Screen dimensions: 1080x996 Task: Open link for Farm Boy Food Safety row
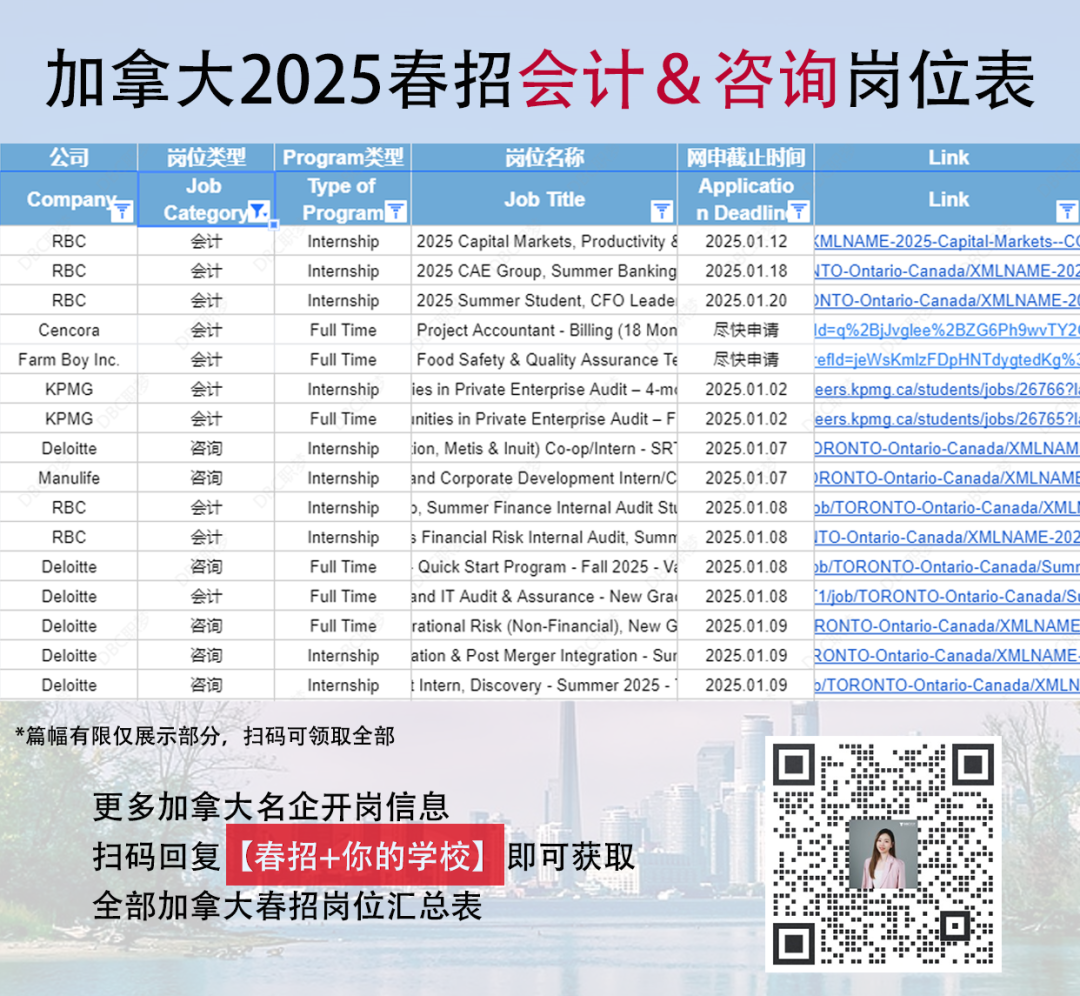click(946, 360)
